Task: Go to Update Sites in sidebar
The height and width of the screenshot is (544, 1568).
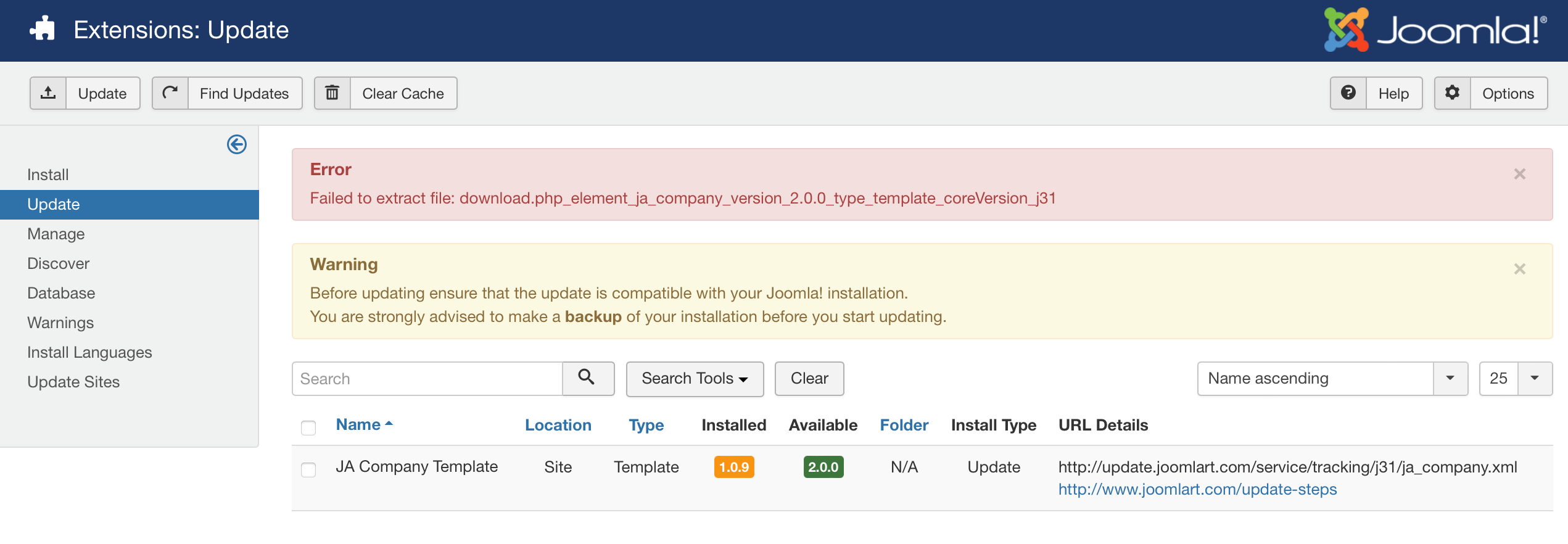Action: coord(73,382)
